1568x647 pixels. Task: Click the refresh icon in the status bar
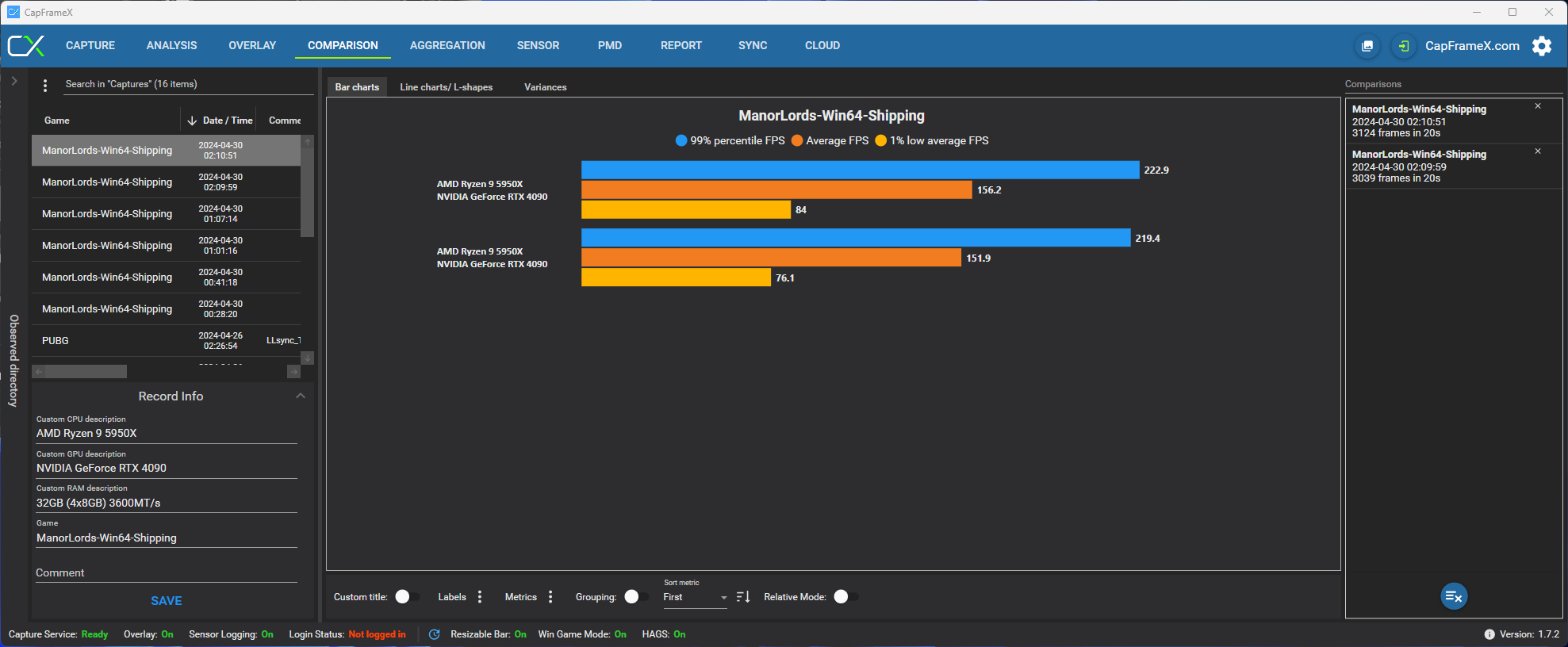pyautogui.click(x=434, y=634)
